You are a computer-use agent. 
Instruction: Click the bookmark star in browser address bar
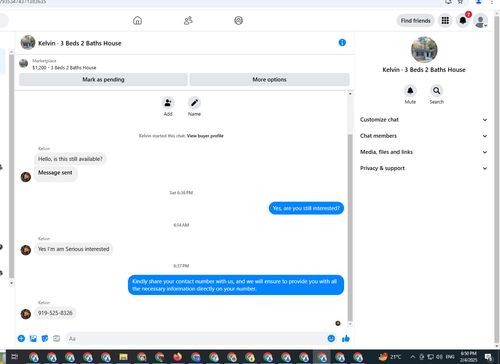460,2
